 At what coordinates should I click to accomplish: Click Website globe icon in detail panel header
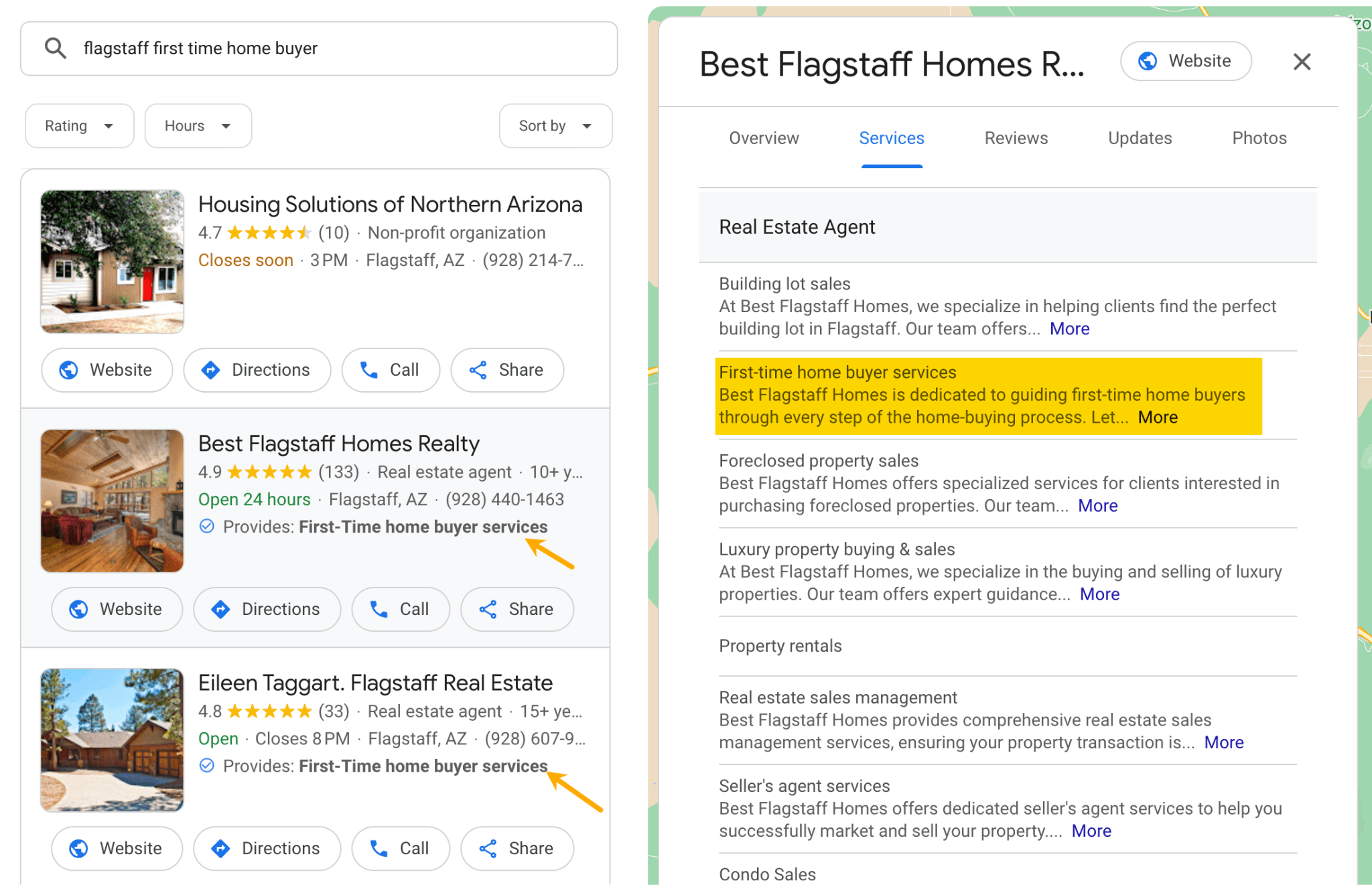1148,61
